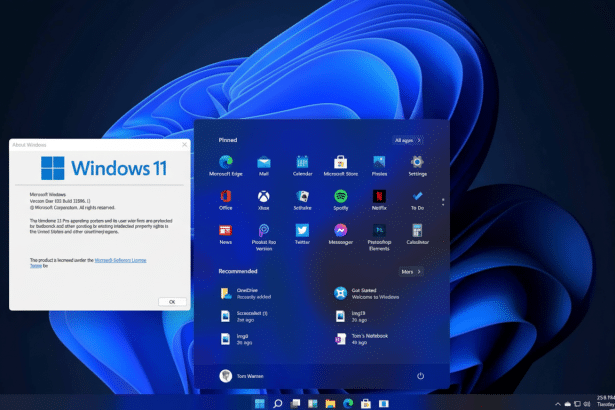615x410 pixels.
Task: Open Messenger from pinned apps
Action: [340, 234]
